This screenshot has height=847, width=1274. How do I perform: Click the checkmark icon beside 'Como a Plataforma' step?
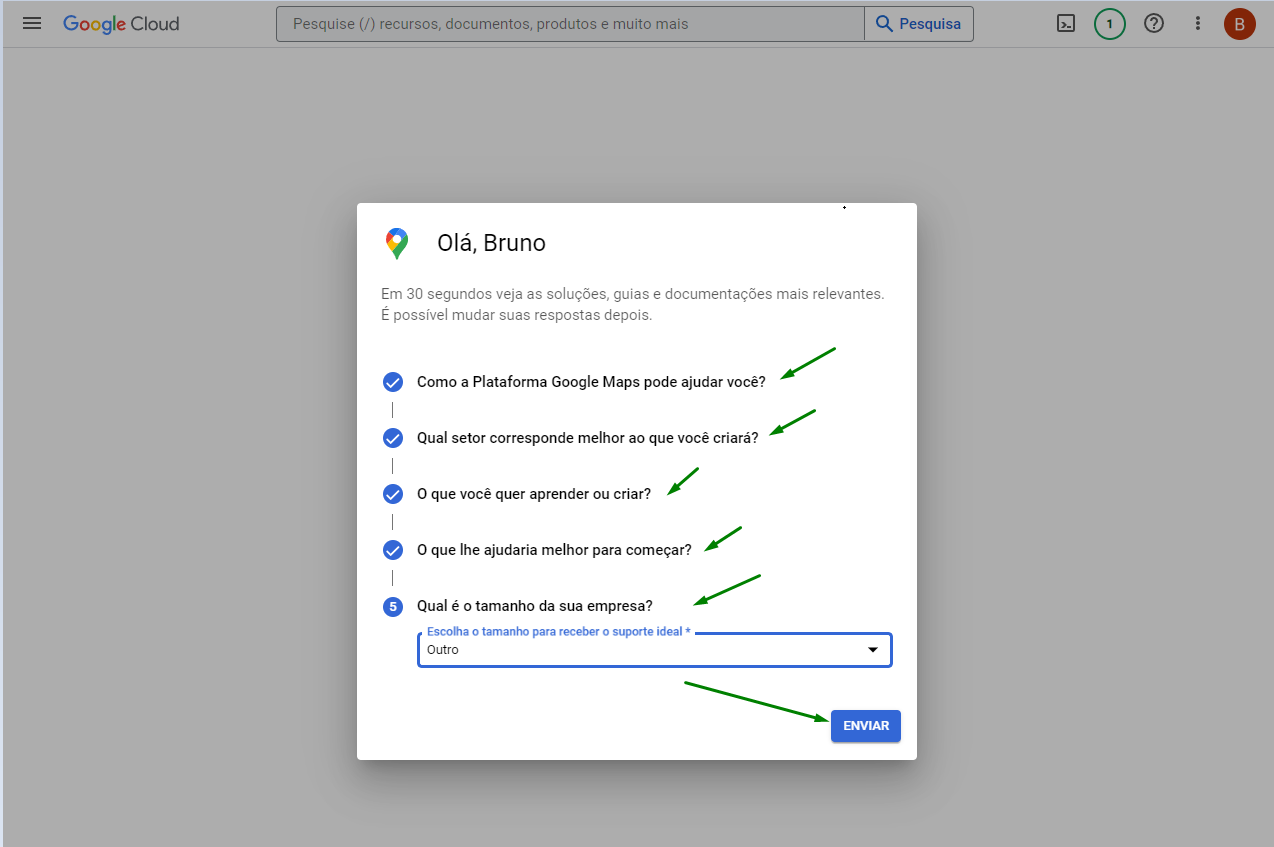coord(393,382)
